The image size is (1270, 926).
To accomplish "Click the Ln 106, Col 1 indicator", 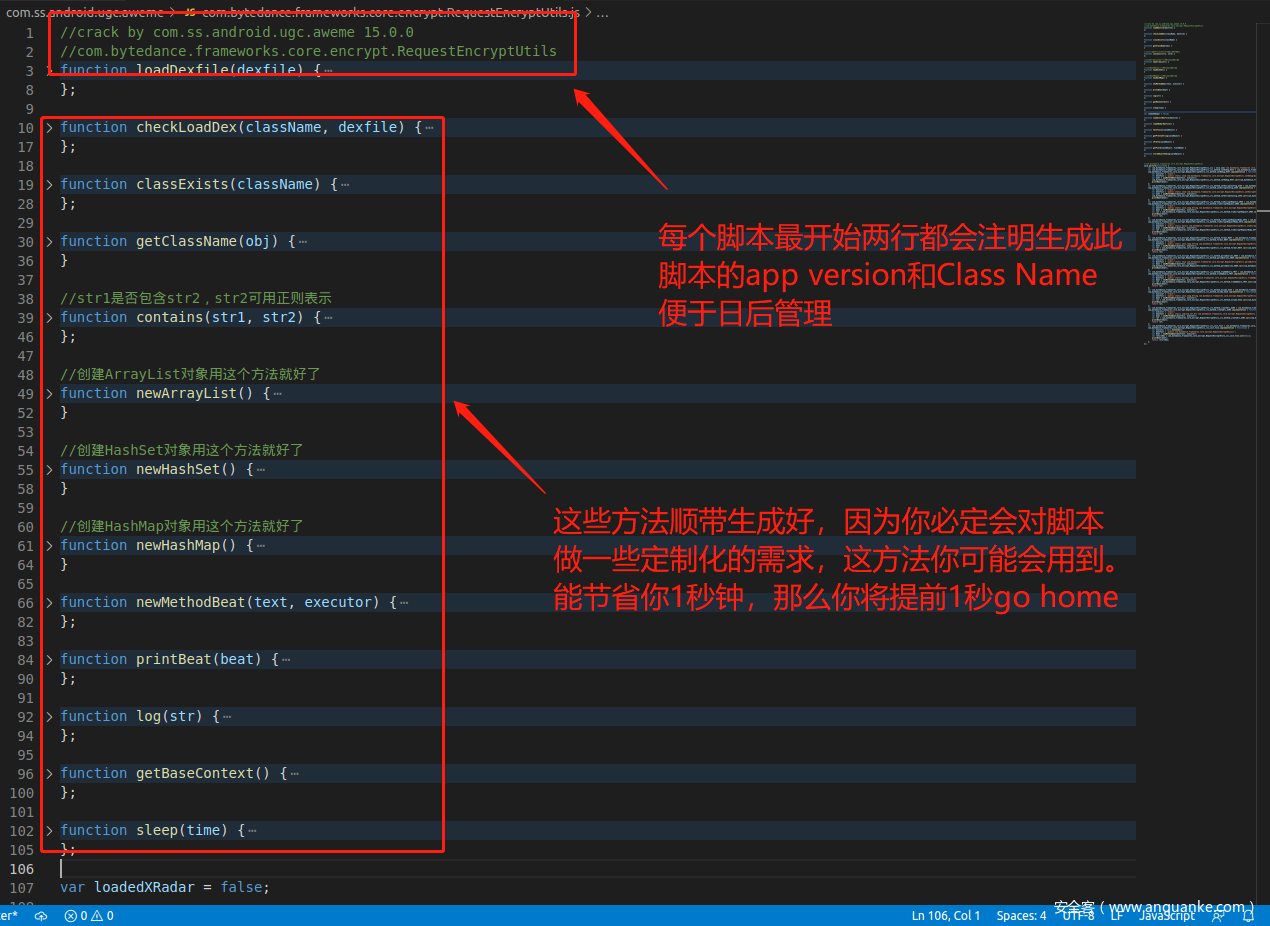I will (945, 916).
